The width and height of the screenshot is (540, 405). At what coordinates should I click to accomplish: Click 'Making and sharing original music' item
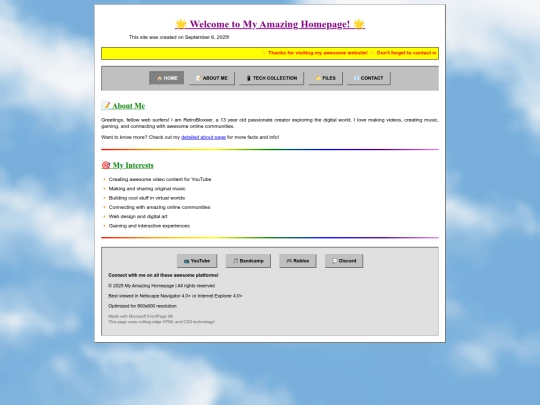(x=147, y=189)
